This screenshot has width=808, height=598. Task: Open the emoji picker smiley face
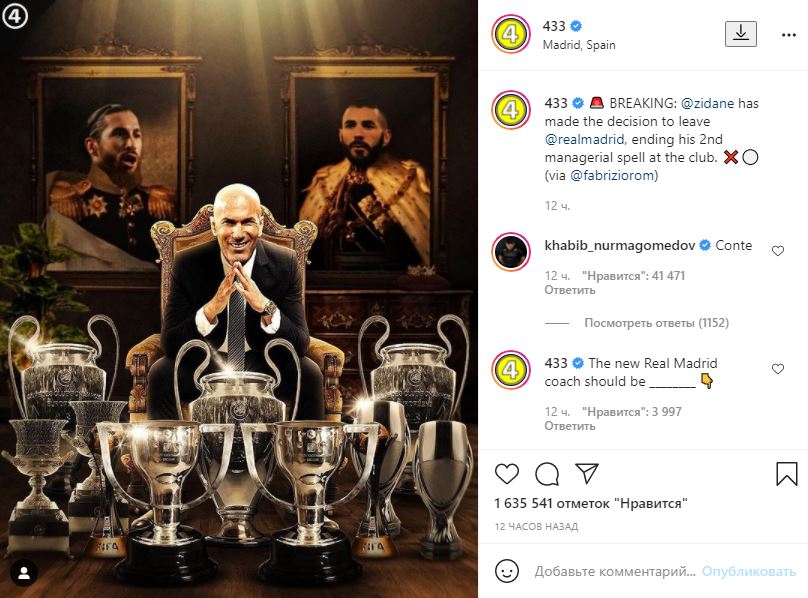click(x=507, y=571)
